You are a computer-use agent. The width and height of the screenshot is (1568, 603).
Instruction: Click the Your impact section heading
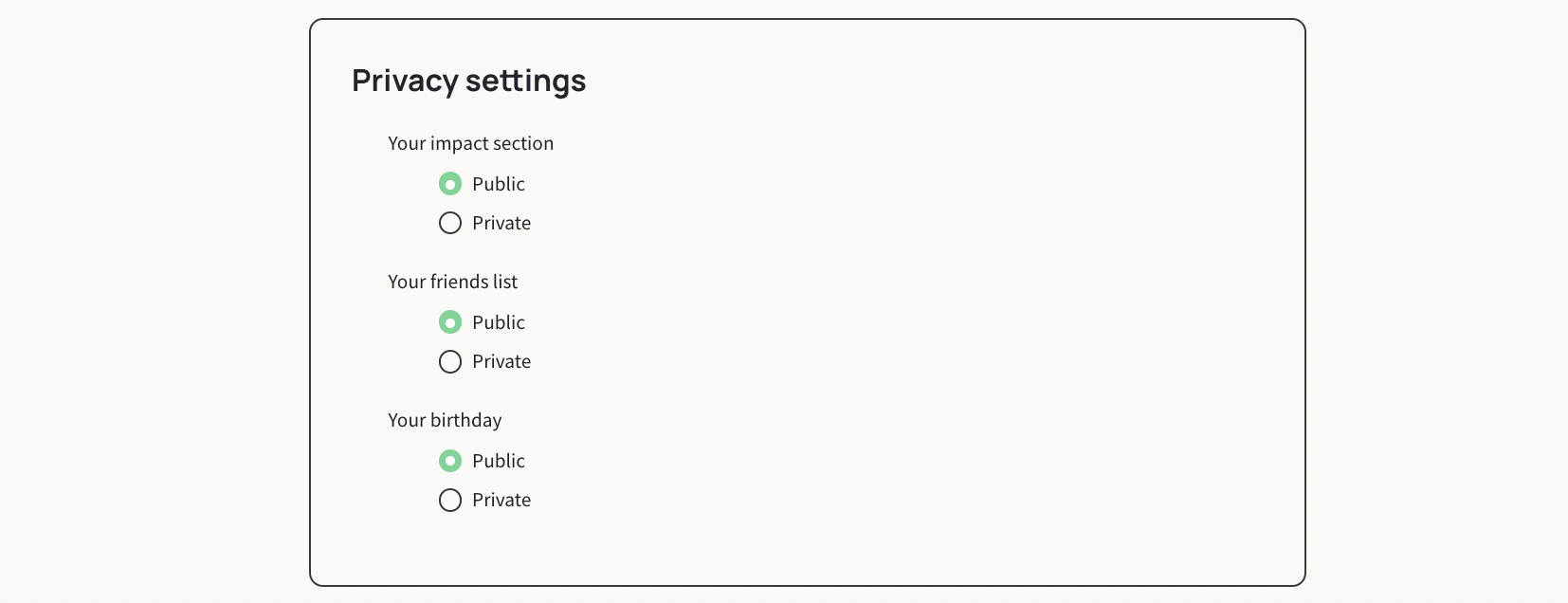coord(470,143)
